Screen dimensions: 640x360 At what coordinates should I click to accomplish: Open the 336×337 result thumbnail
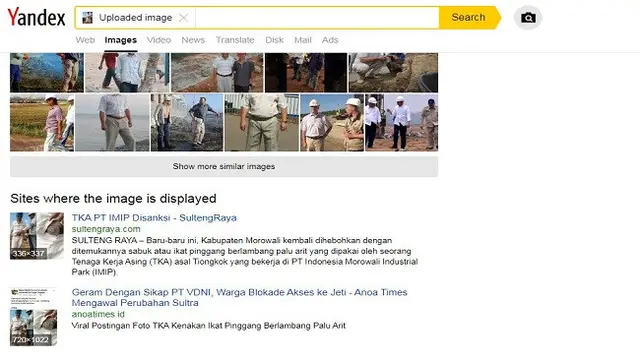(37, 236)
